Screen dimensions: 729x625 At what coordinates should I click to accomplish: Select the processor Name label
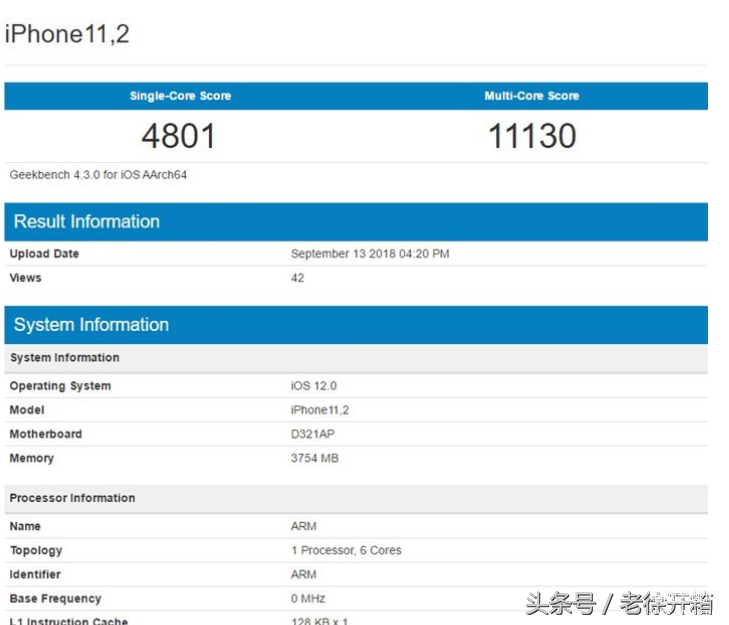point(25,526)
